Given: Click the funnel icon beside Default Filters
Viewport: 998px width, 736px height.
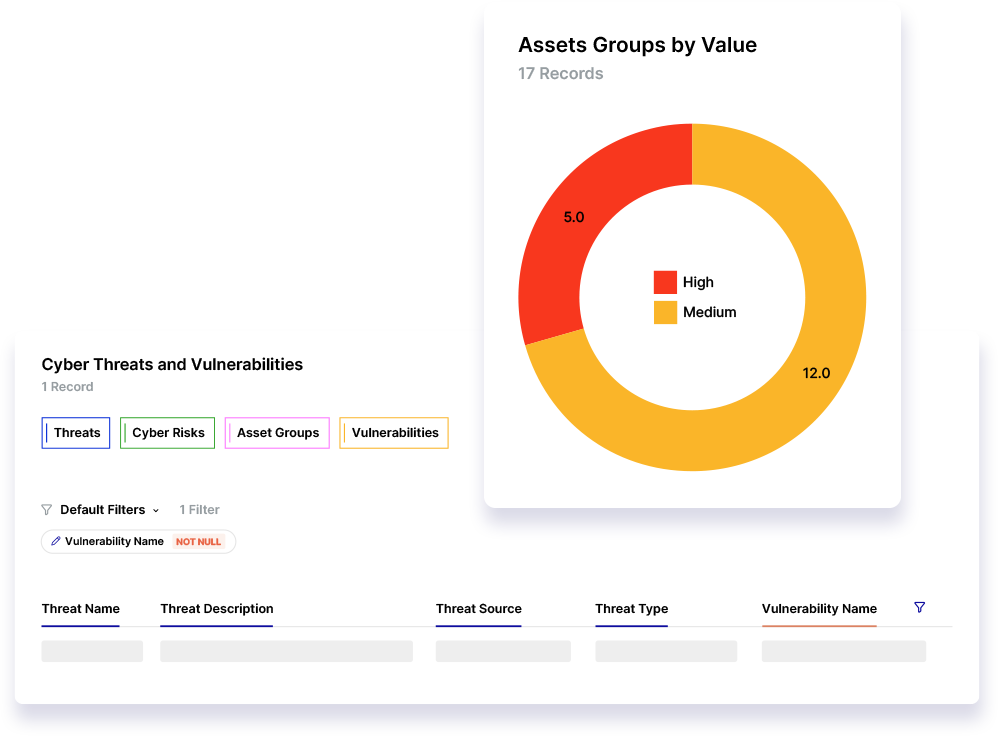Looking at the screenshot, I should click(x=46, y=510).
